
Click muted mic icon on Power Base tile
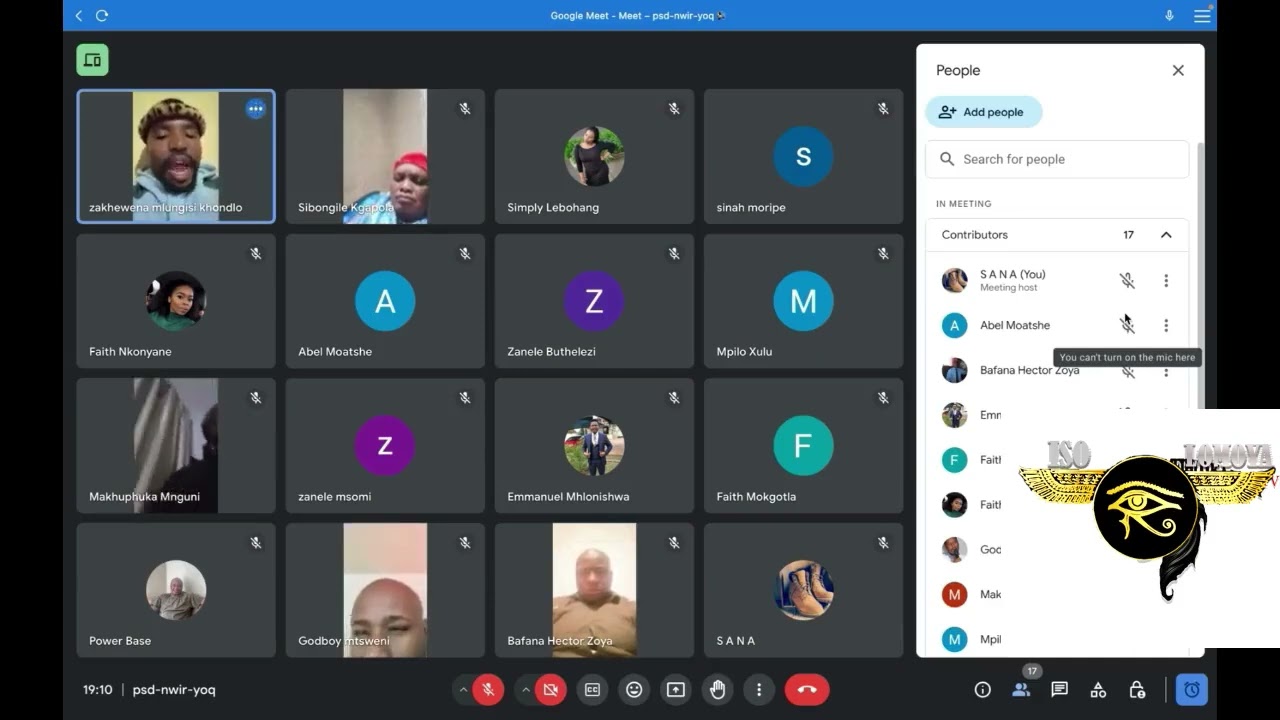(256, 543)
